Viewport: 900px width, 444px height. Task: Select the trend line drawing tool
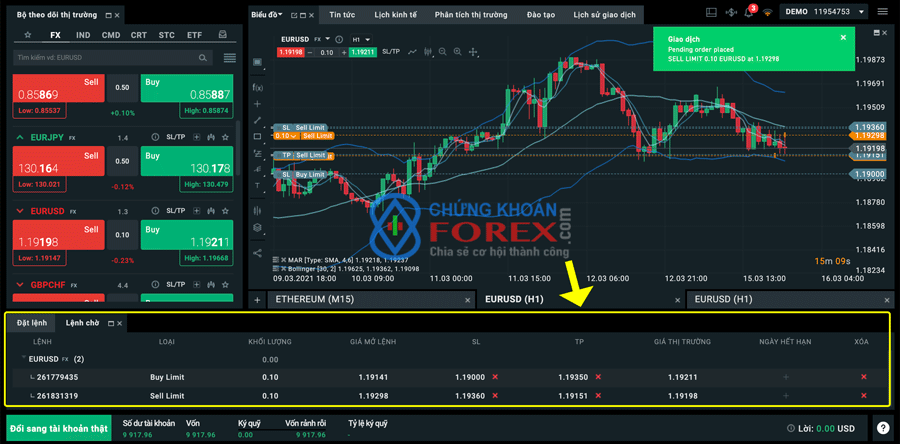257,120
